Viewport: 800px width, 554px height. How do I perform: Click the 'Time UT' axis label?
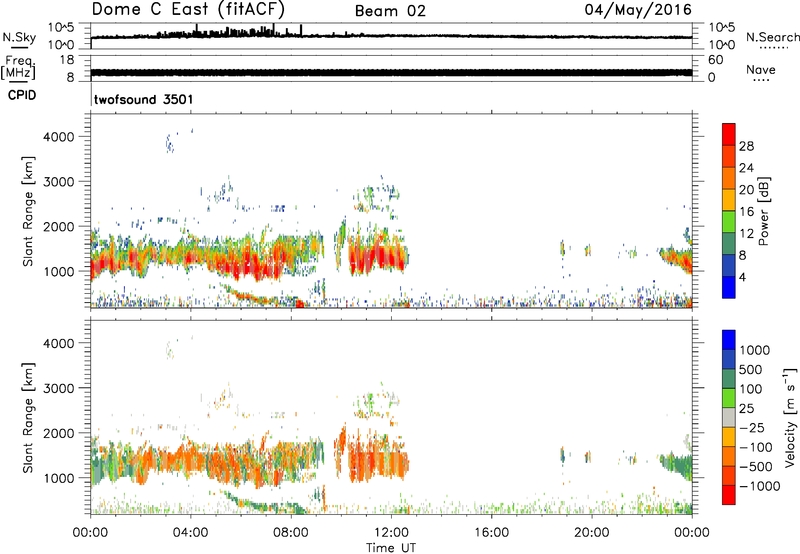(391, 548)
